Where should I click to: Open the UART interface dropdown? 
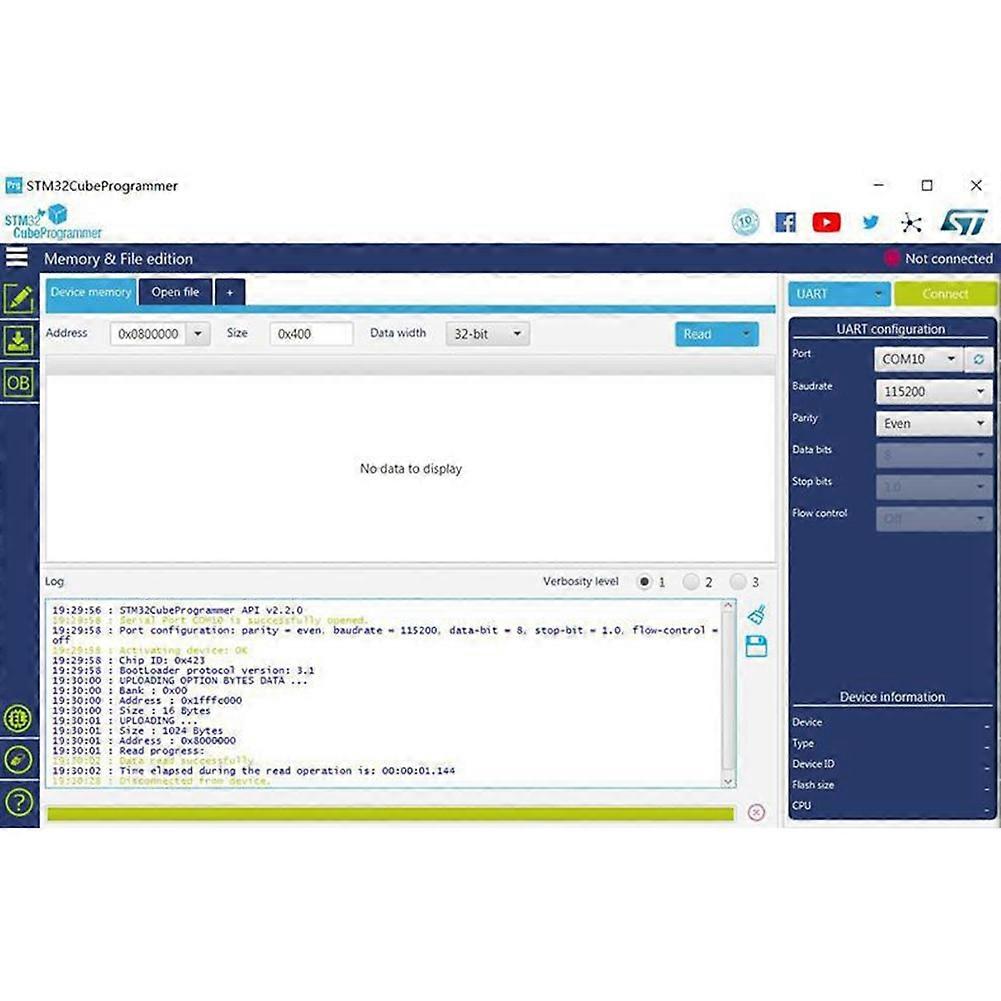point(839,294)
